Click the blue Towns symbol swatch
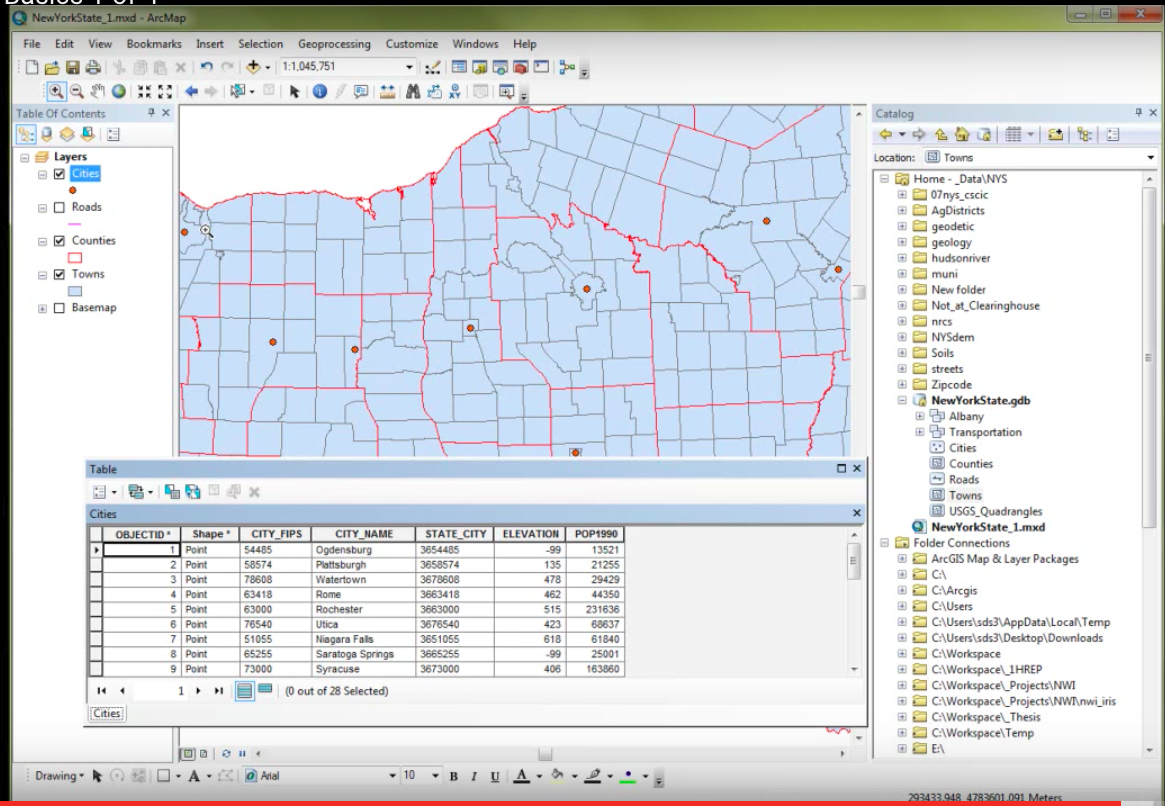This screenshot has width=1165, height=806. 74,291
